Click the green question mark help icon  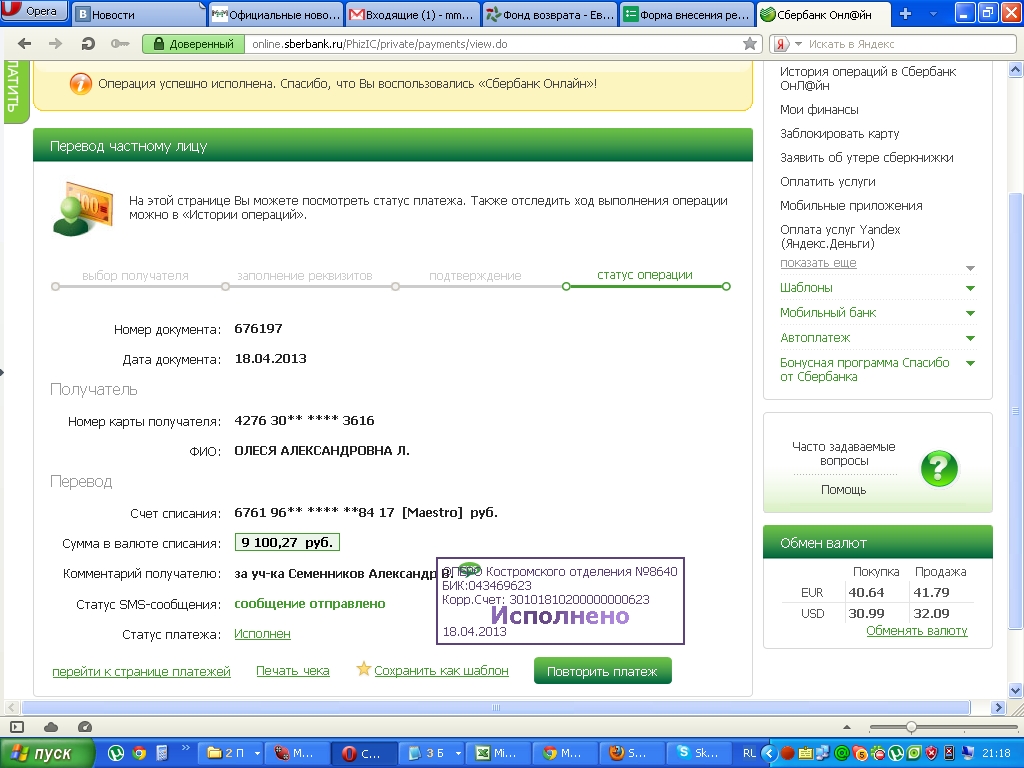pos(939,468)
